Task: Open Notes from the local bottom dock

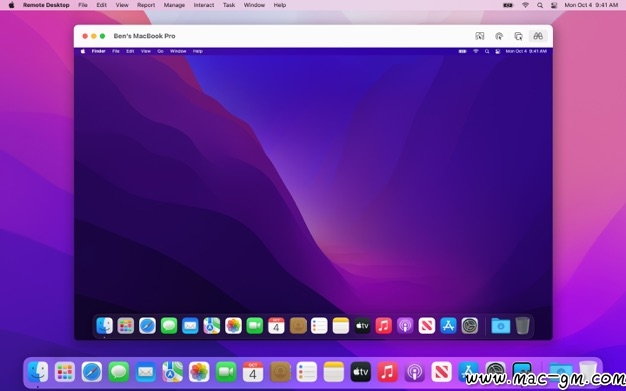Action: point(334,372)
